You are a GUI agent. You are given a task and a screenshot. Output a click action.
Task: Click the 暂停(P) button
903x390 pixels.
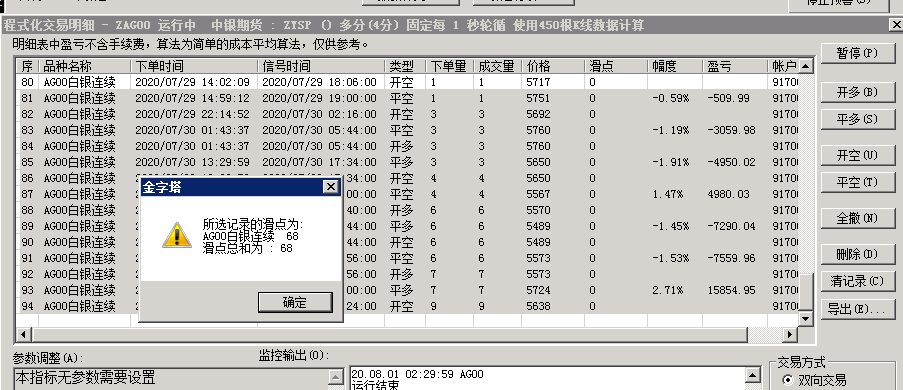858,53
